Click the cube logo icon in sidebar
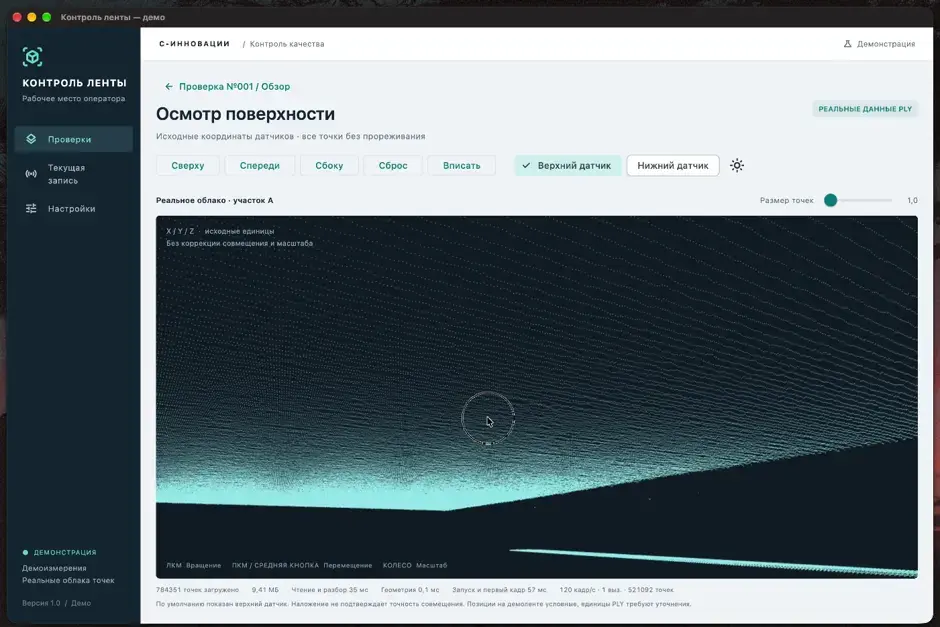This screenshot has width=940, height=627. coord(32,57)
